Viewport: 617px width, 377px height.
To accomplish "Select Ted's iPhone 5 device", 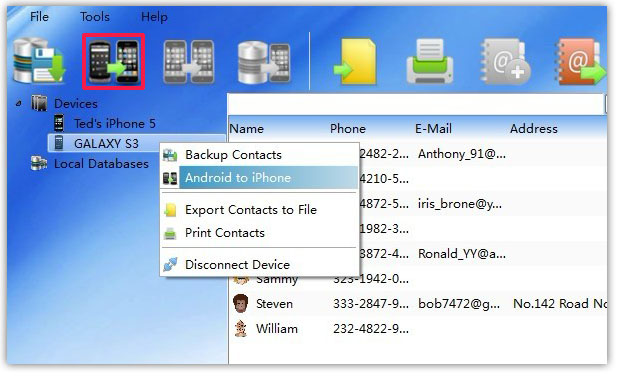I will (115, 124).
